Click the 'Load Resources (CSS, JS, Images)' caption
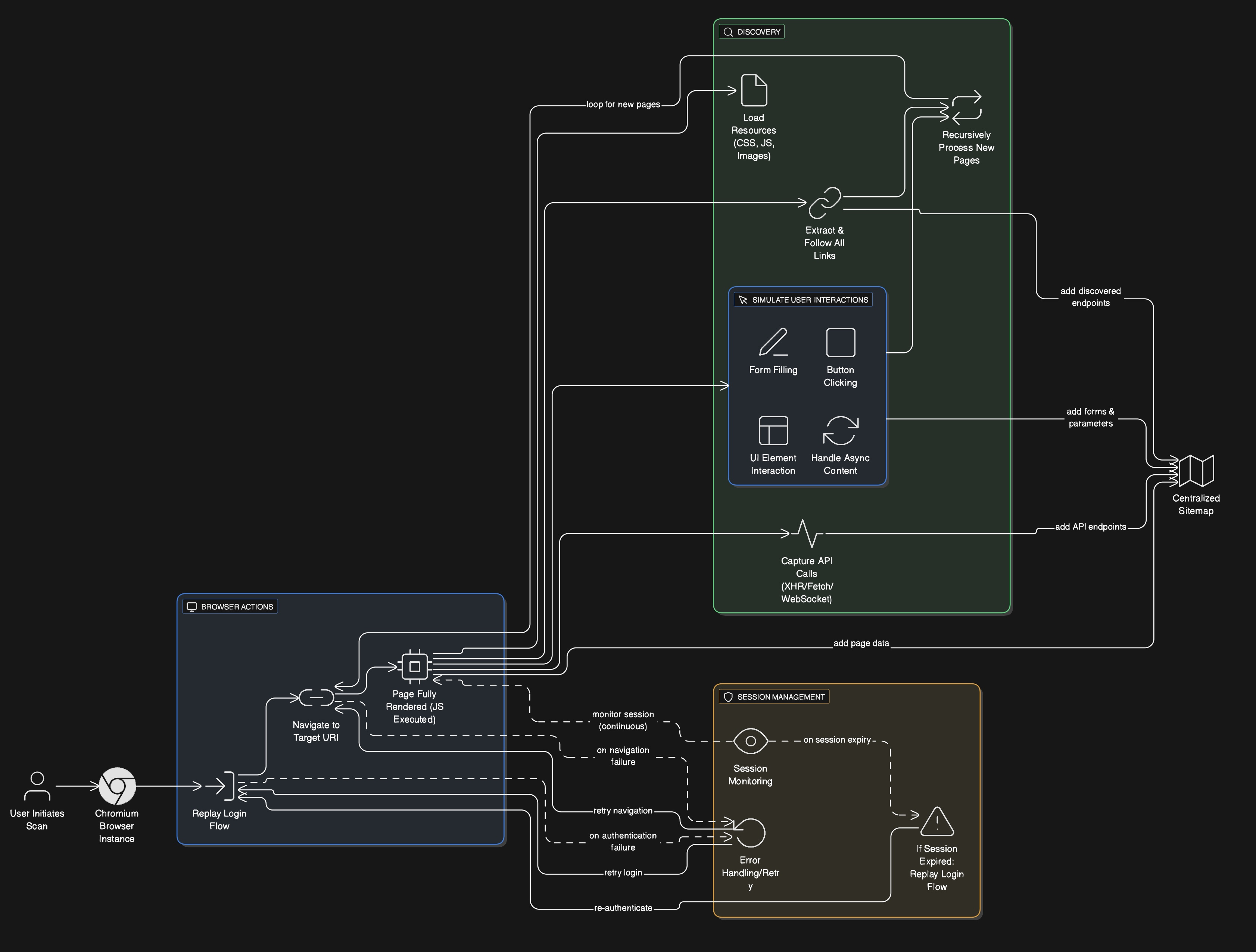 tap(754, 136)
